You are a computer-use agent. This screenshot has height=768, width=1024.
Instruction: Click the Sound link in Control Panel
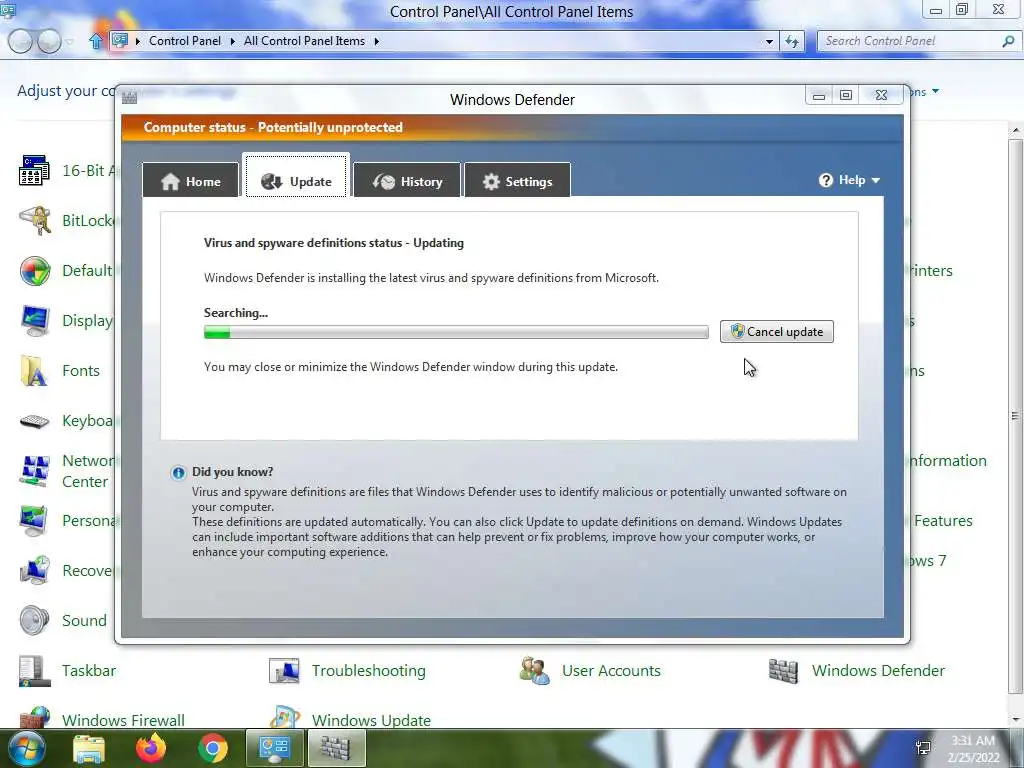84,621
